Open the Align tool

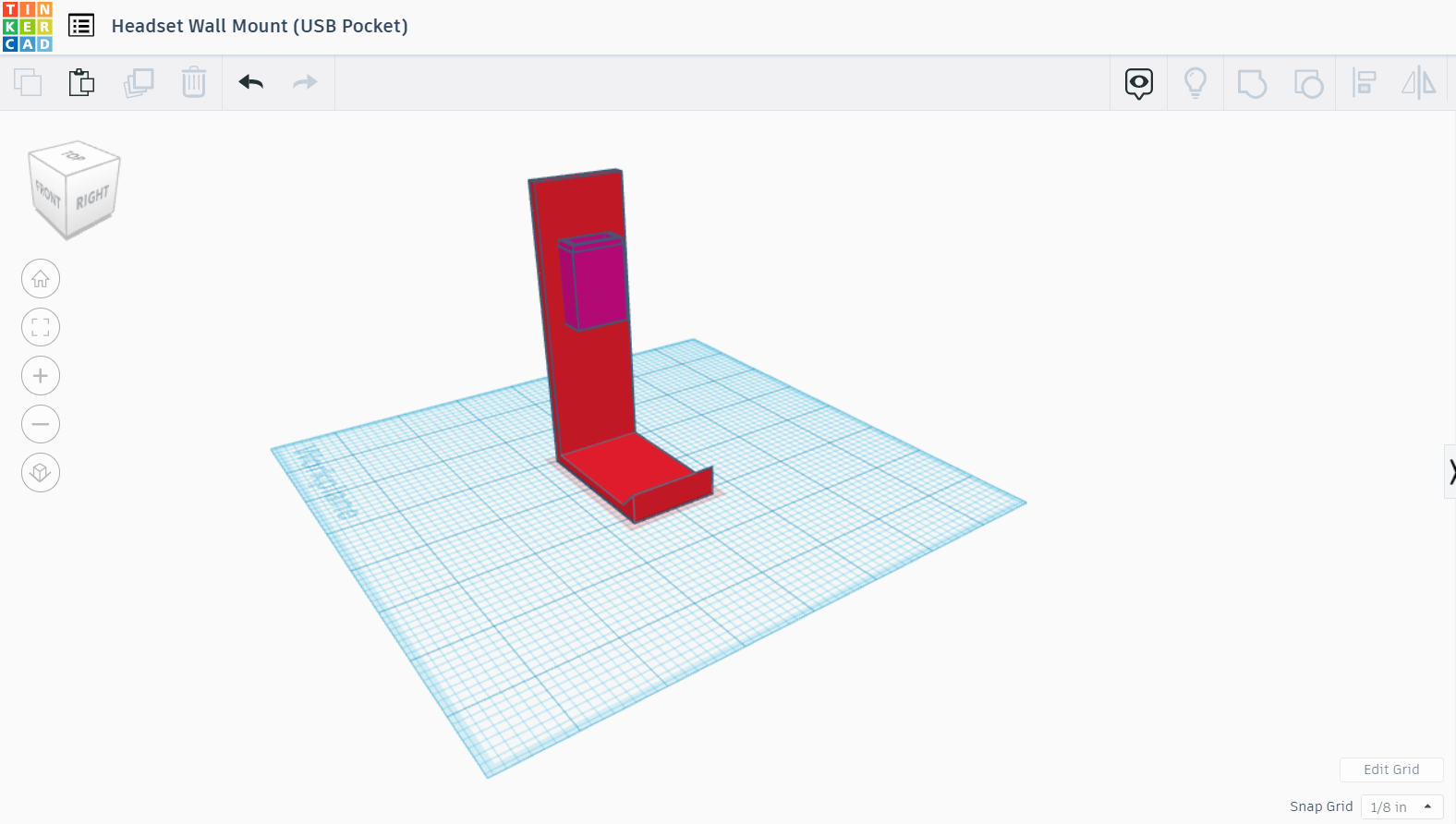(x=1365, y=83)
